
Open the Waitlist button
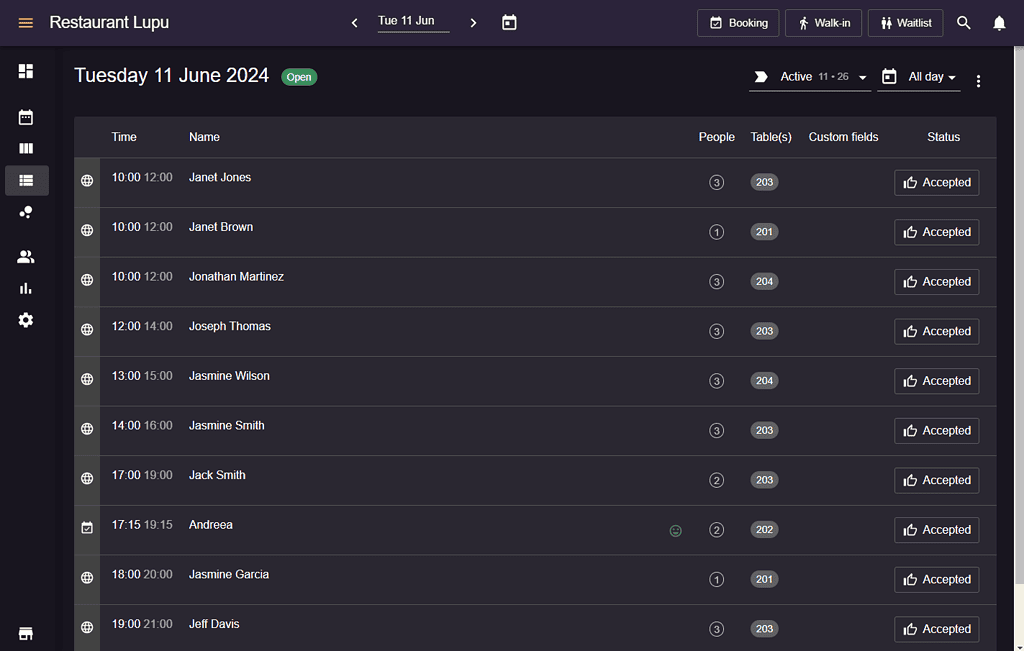pyautogui.click(x=906, y=23)
